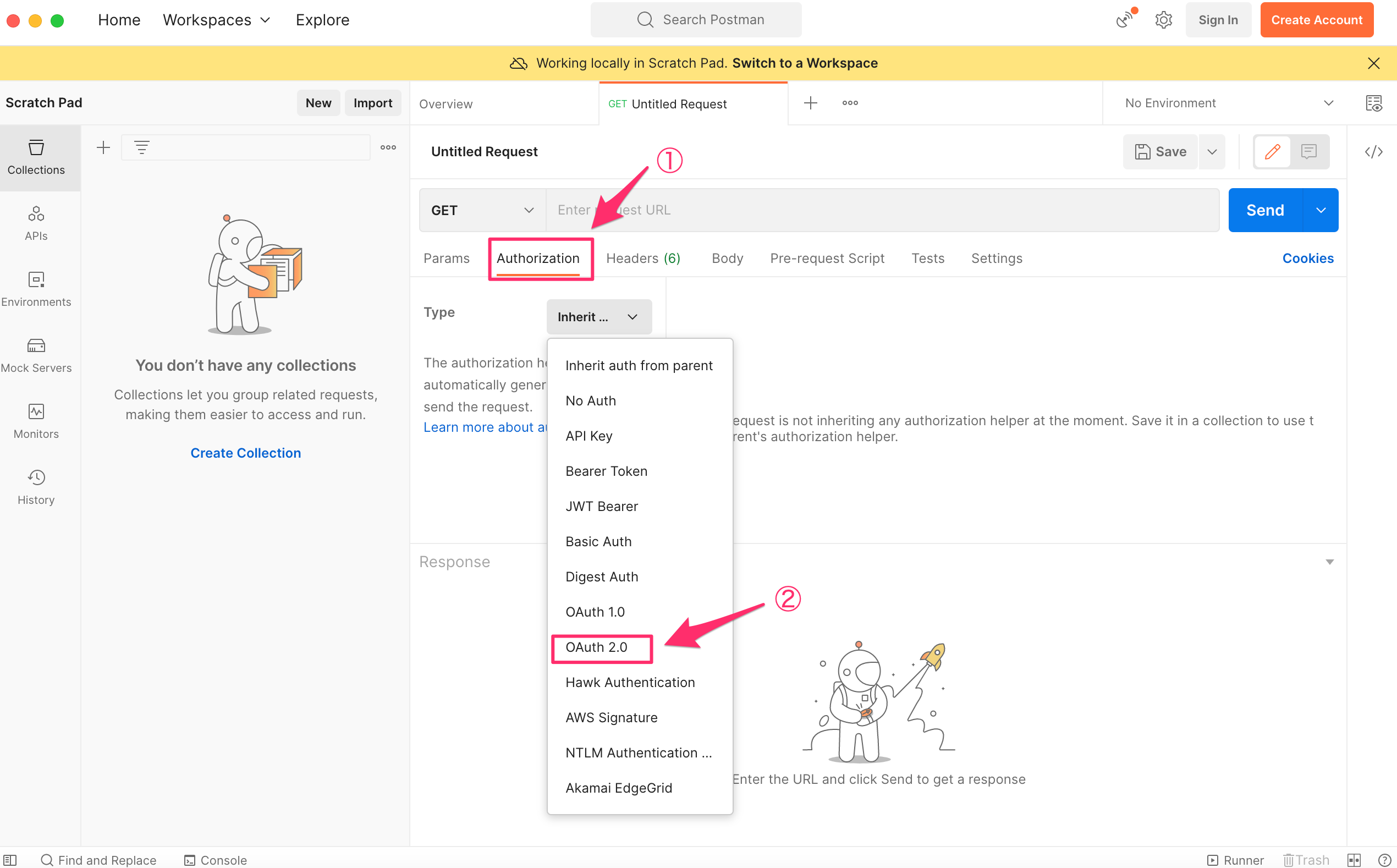Collapse the Response panel triangle
The height and width of the screenshot is (868, 1397).
pos(1329,562)
